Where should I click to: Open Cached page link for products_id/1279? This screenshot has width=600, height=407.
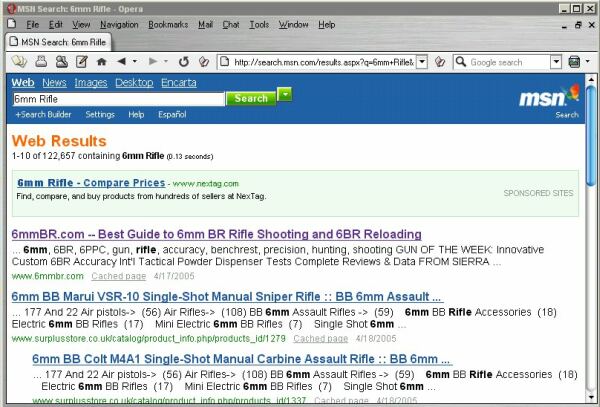[321, 339]
